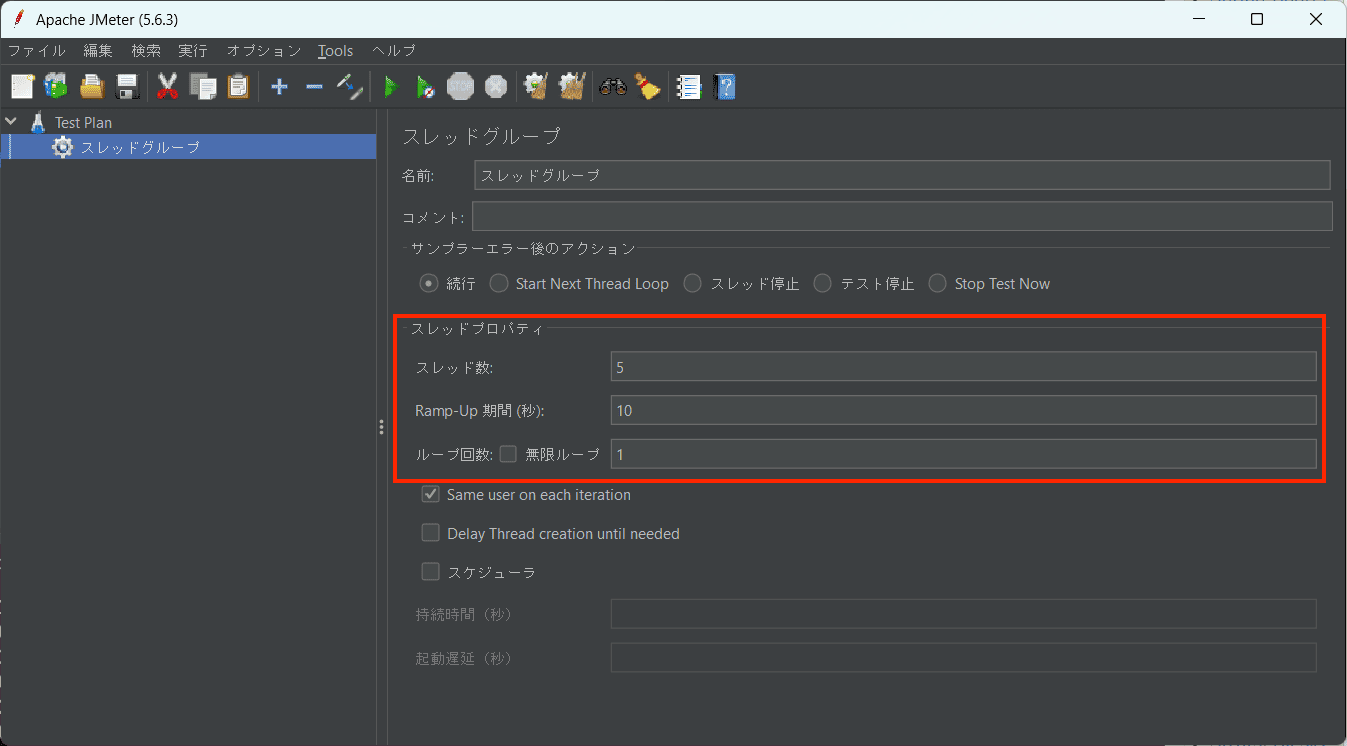The height and width of the screenshot is (746, 1347).
Task: Click the スレッドグループ gear icon in tree
Action: pyautogui.click(x=62, y=147)
